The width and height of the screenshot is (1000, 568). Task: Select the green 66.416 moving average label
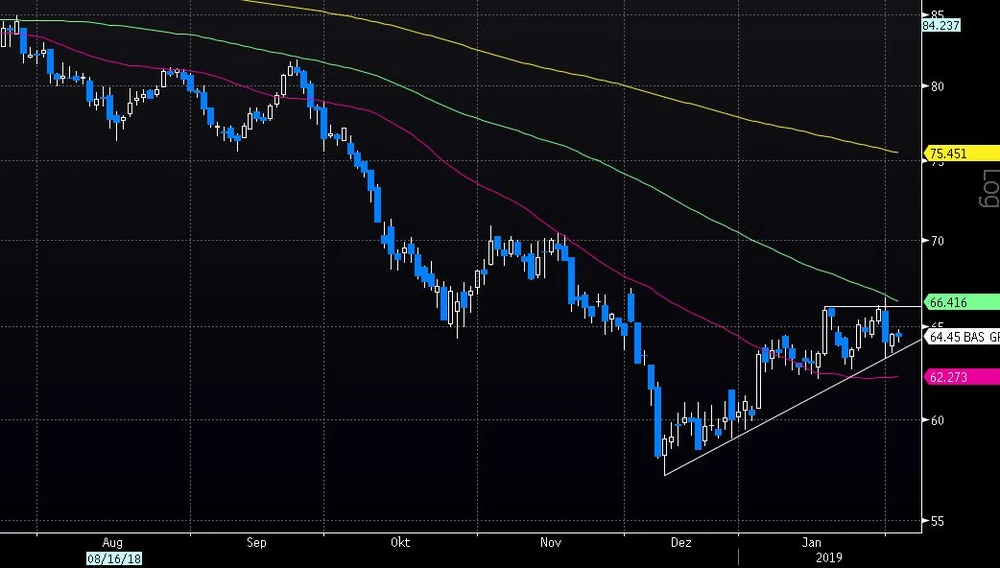947,301
